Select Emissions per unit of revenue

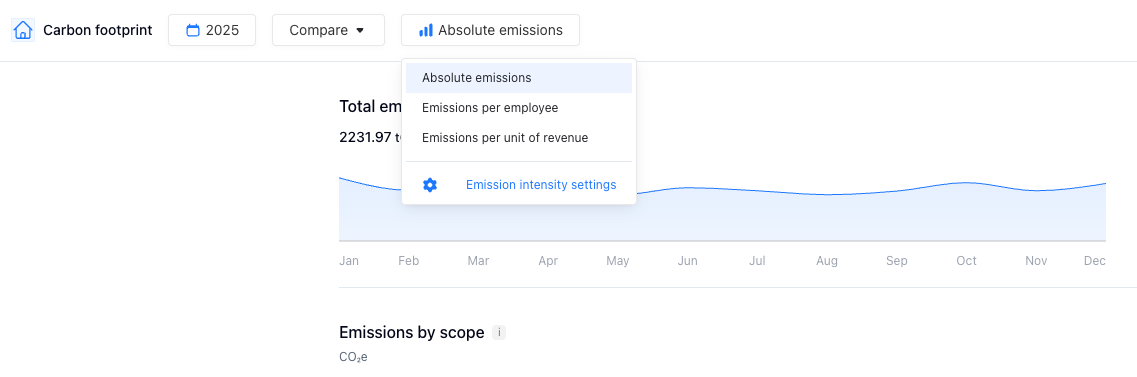click(518, 138)
